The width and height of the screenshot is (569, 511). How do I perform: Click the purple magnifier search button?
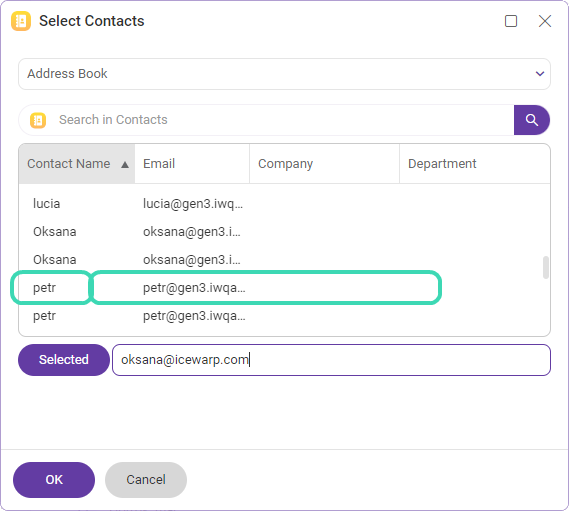pyautogui.click(x=532, y=120)
